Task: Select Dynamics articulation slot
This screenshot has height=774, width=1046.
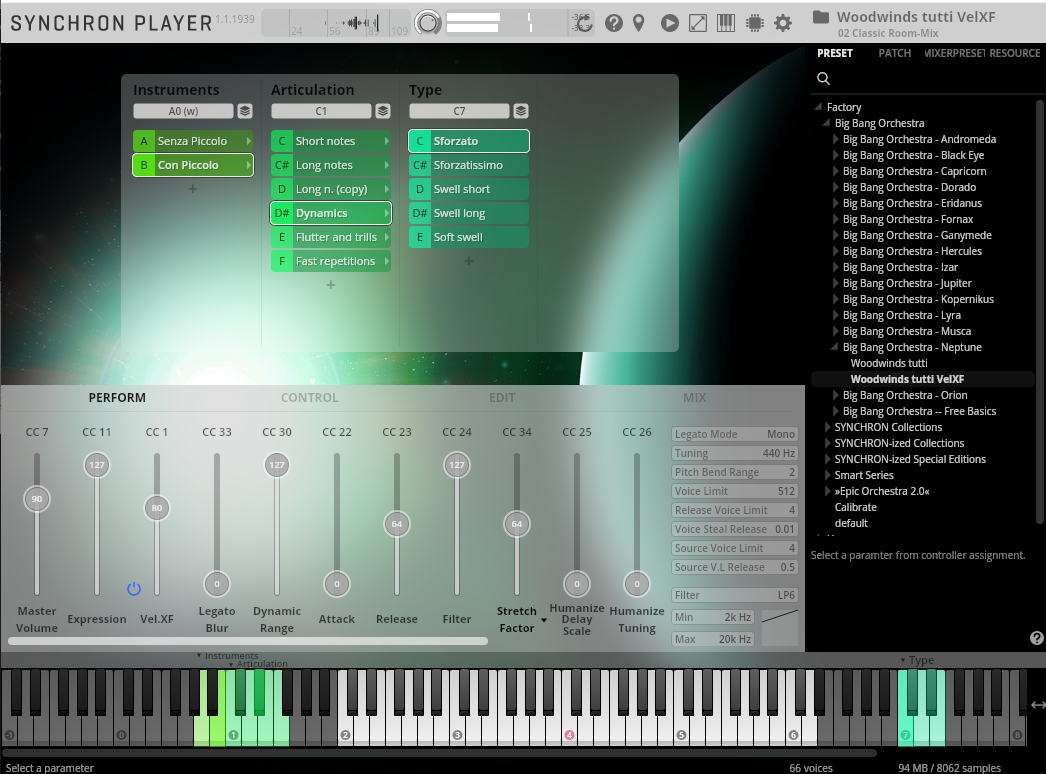Action: point(331,213)
